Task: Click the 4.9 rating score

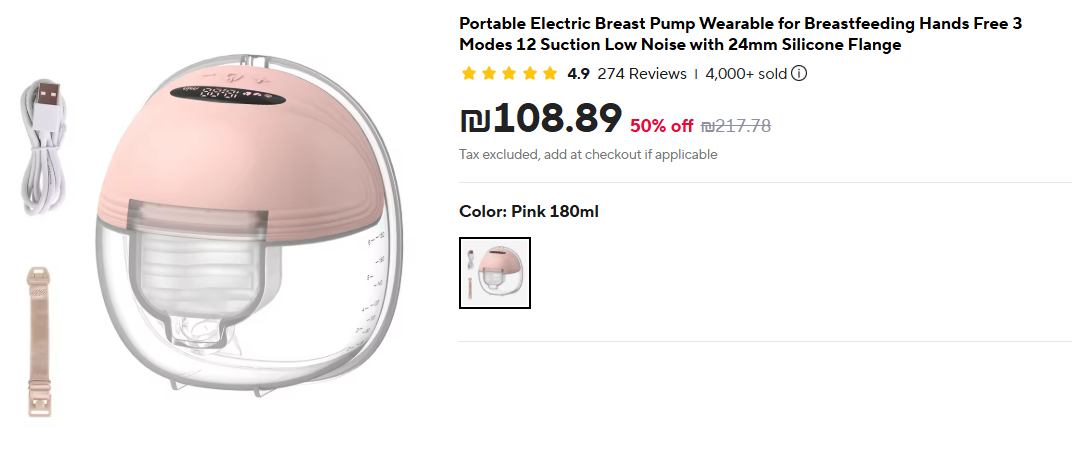Action: [578, 73]
